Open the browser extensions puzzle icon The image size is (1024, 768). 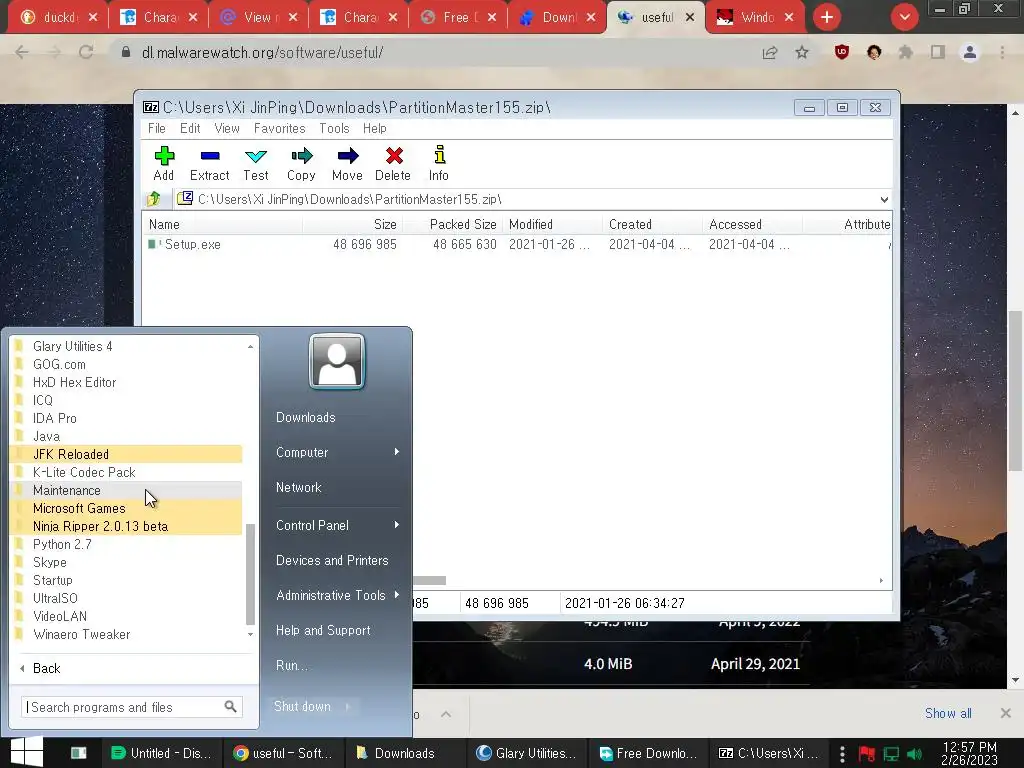click(906, 52)
